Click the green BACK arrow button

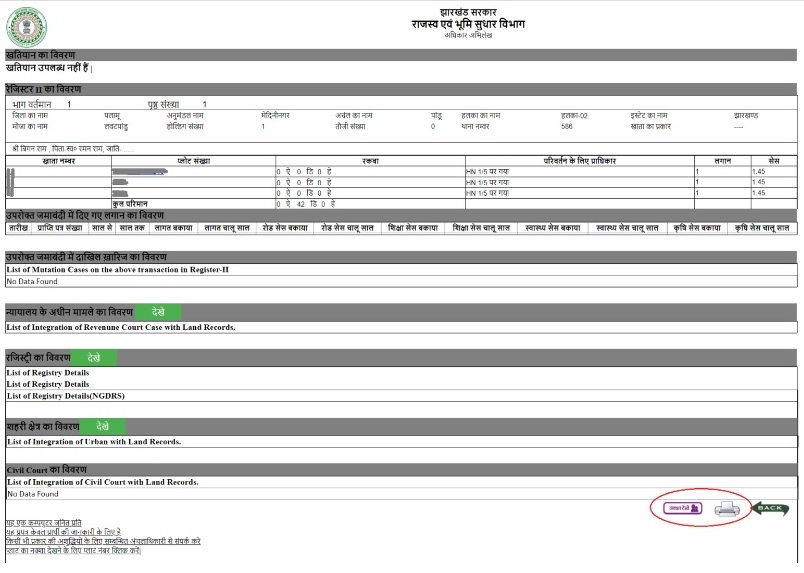770,508
